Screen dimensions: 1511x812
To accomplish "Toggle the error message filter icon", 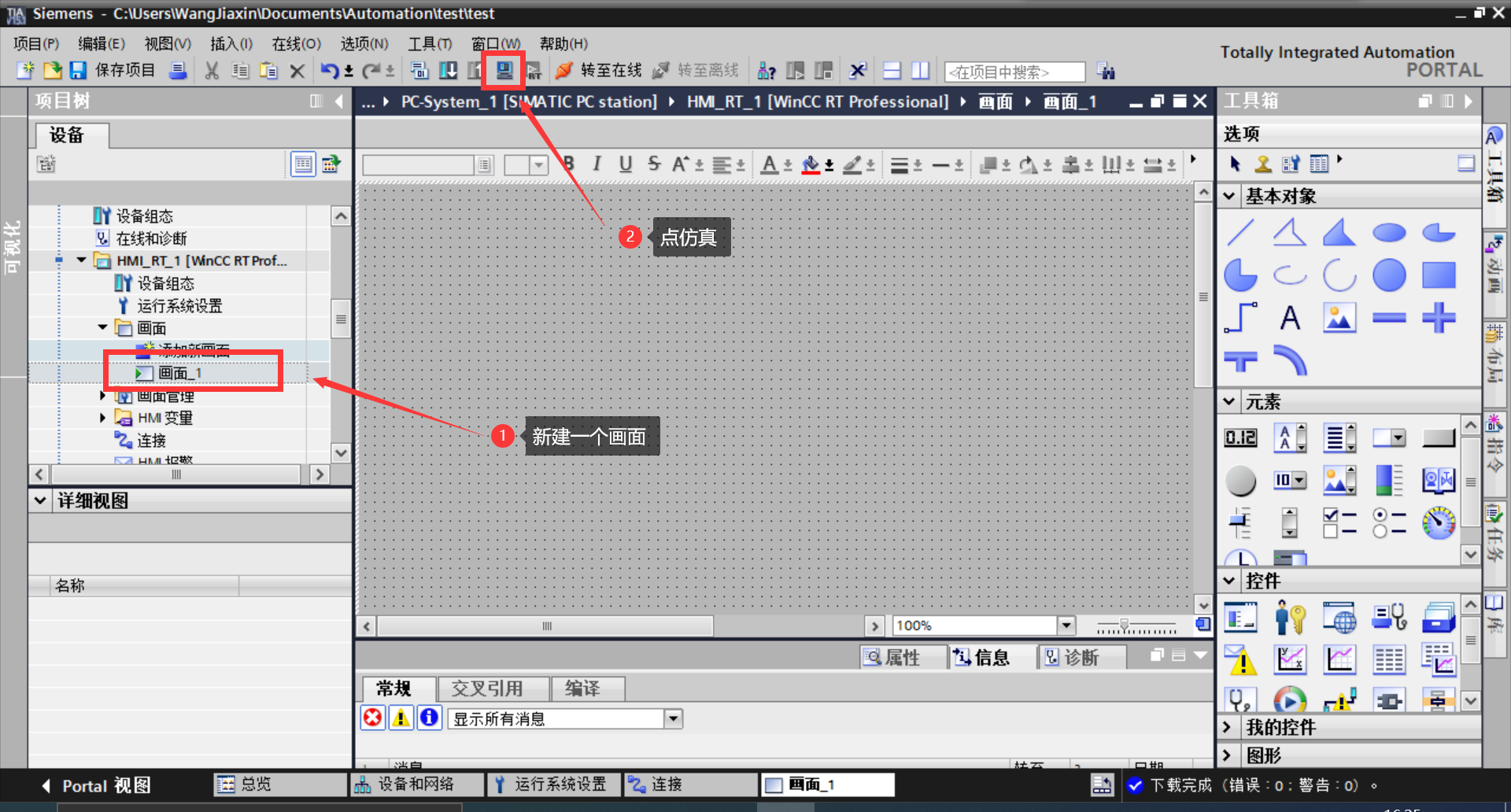I will coord(372,718).
